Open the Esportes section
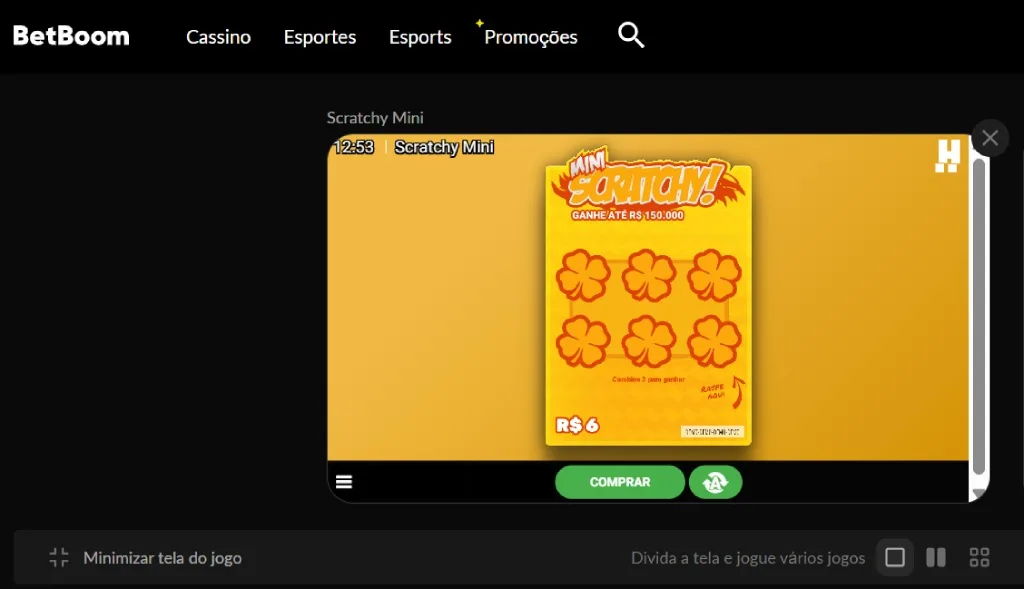Image resolution: width=1024 pixels, height=589 pixels. coord(319,36)
